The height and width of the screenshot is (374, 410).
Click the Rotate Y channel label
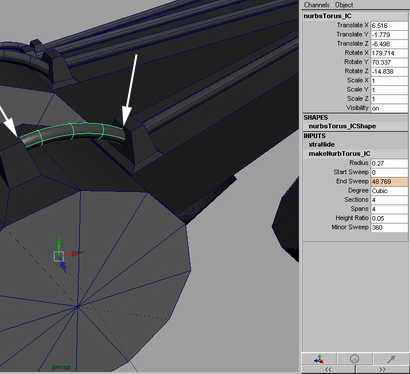[356, 62]
